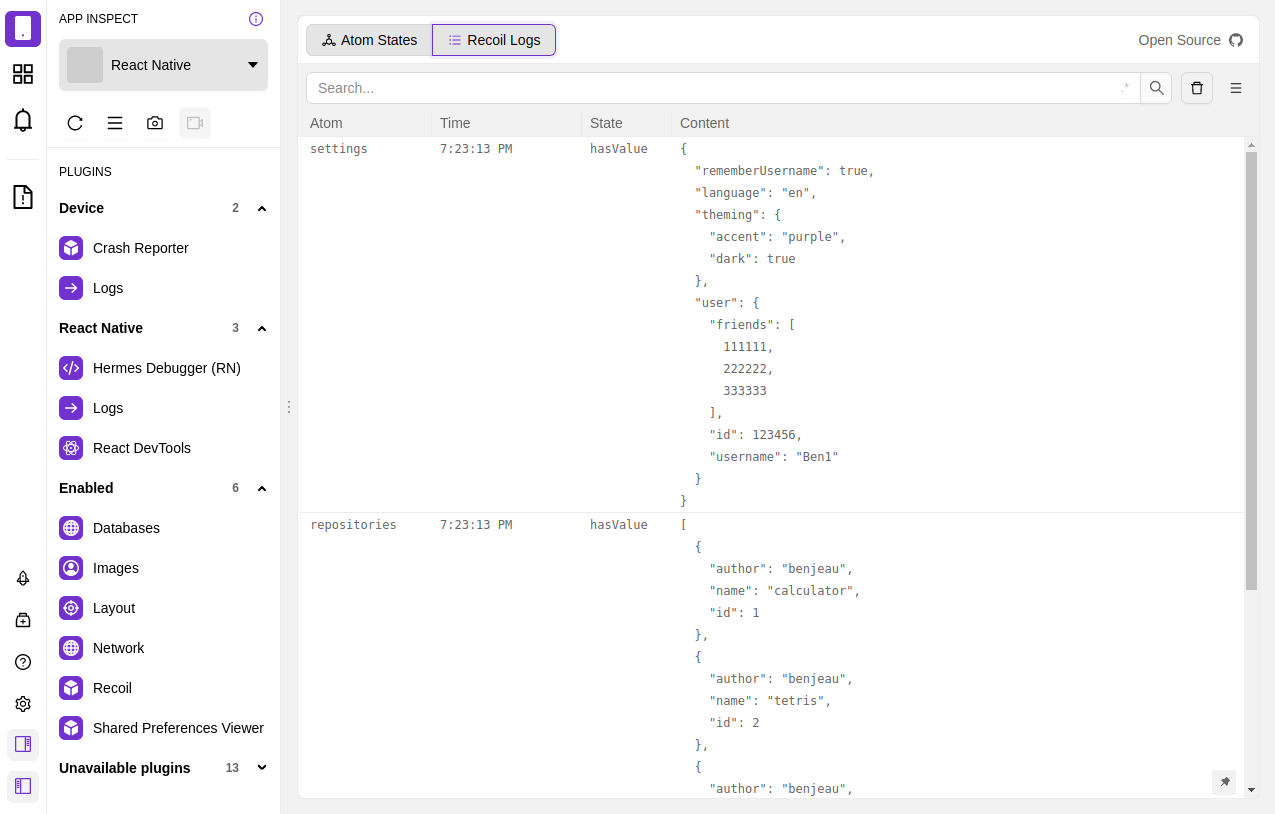Click hasValue in the settings row

pyautogui.click(x=619, y=149)
